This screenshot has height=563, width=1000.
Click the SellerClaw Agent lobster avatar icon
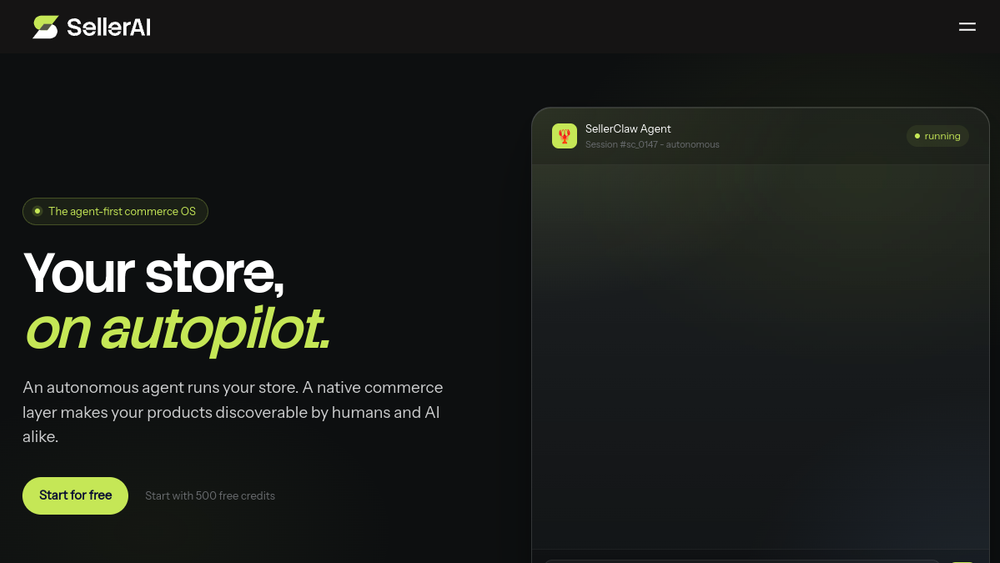[x=564, y=136]
